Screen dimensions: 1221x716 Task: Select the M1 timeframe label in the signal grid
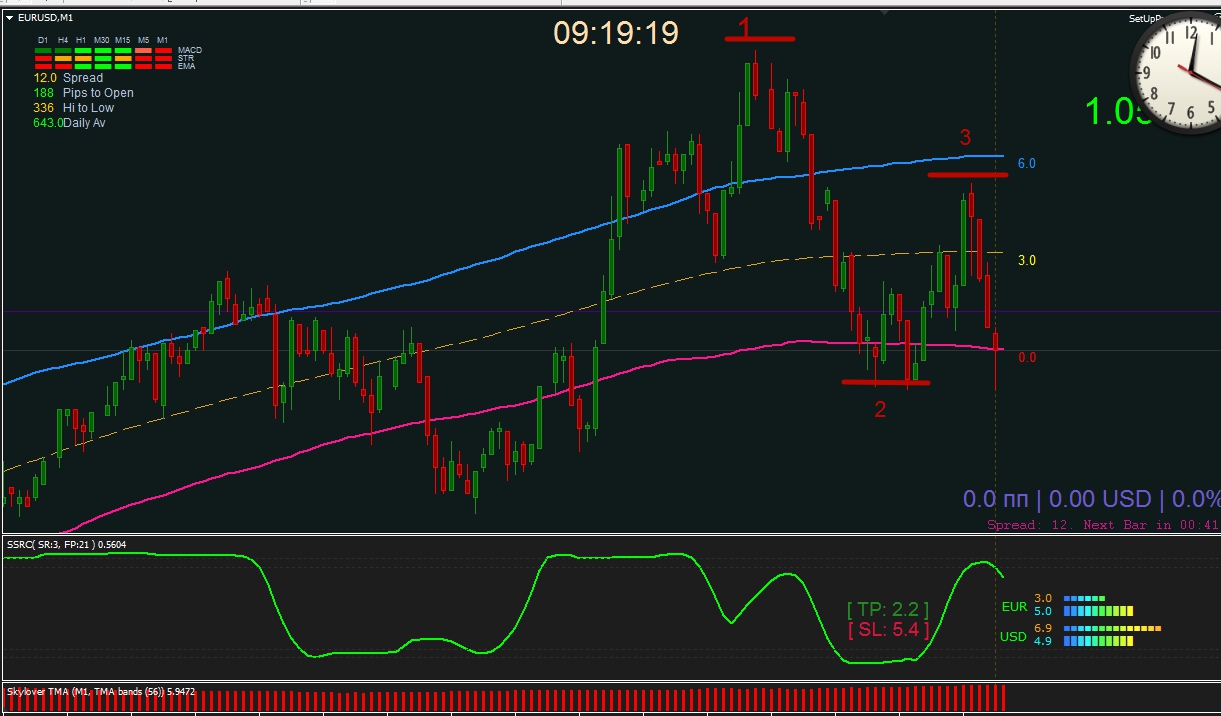click(162, 40)
